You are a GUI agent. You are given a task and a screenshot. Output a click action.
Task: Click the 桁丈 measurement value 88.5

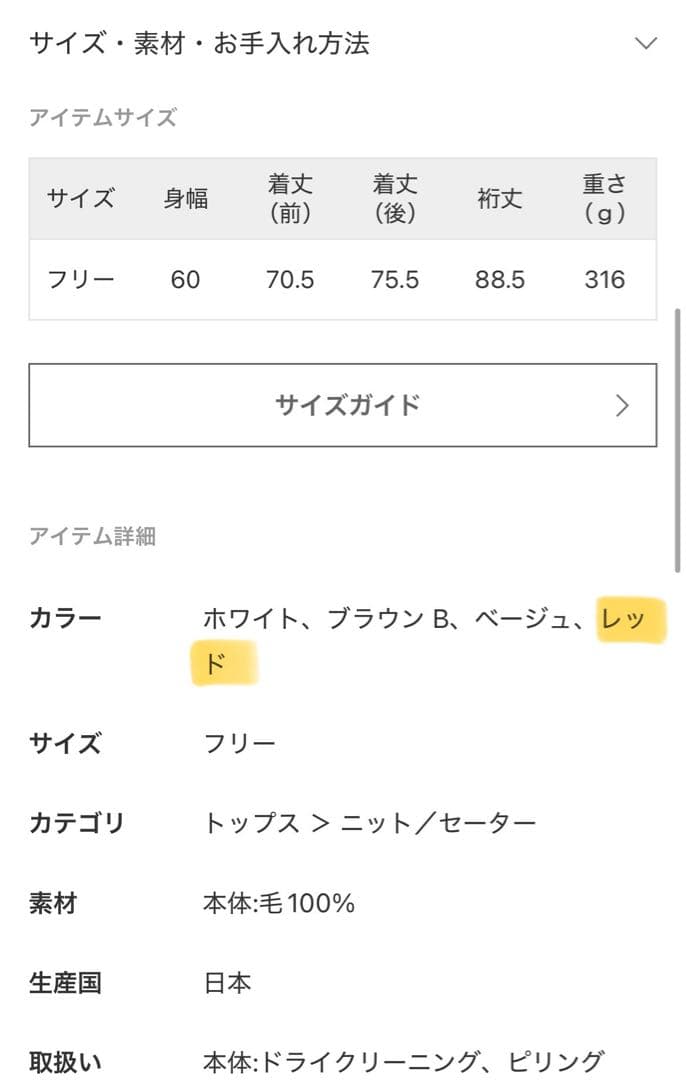(x=501, y=280)
